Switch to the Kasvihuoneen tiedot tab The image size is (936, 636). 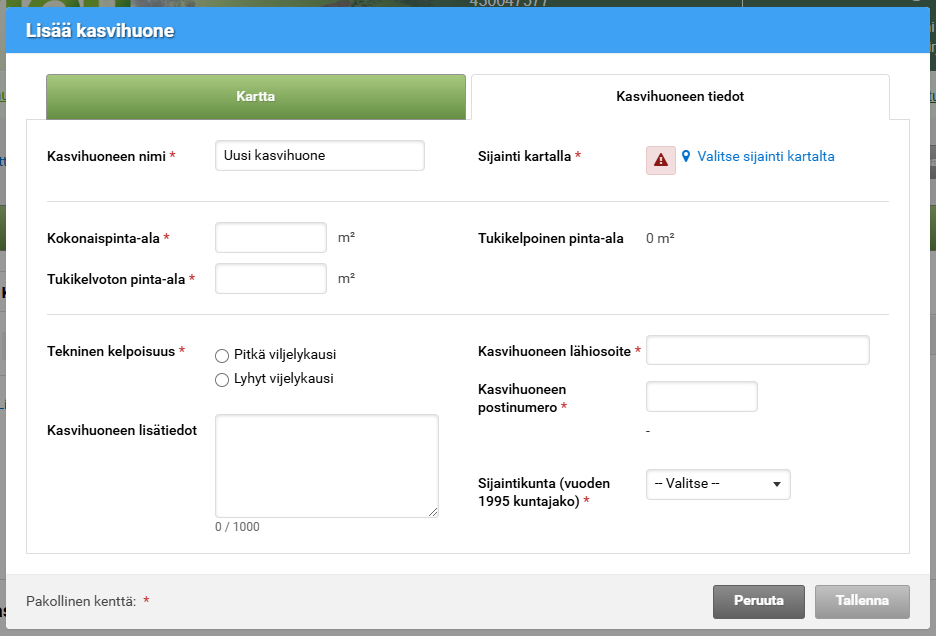point(679,96)
